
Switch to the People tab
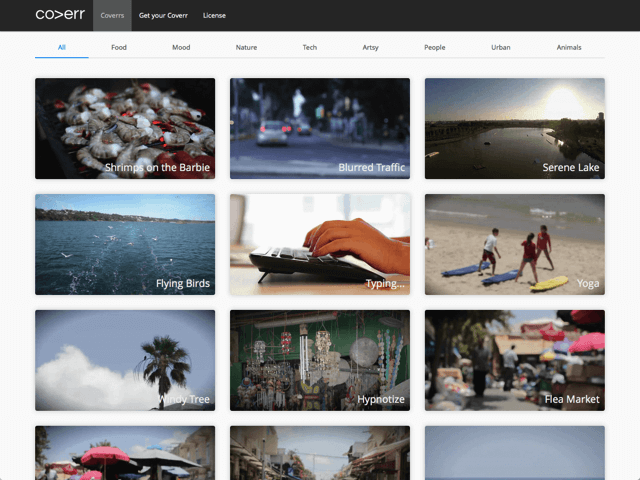coord(435,47)
